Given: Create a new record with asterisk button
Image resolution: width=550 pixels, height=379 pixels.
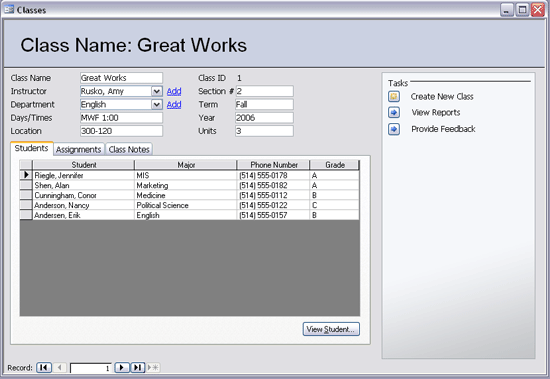Looking at the screenshot, I should point(153,367).
